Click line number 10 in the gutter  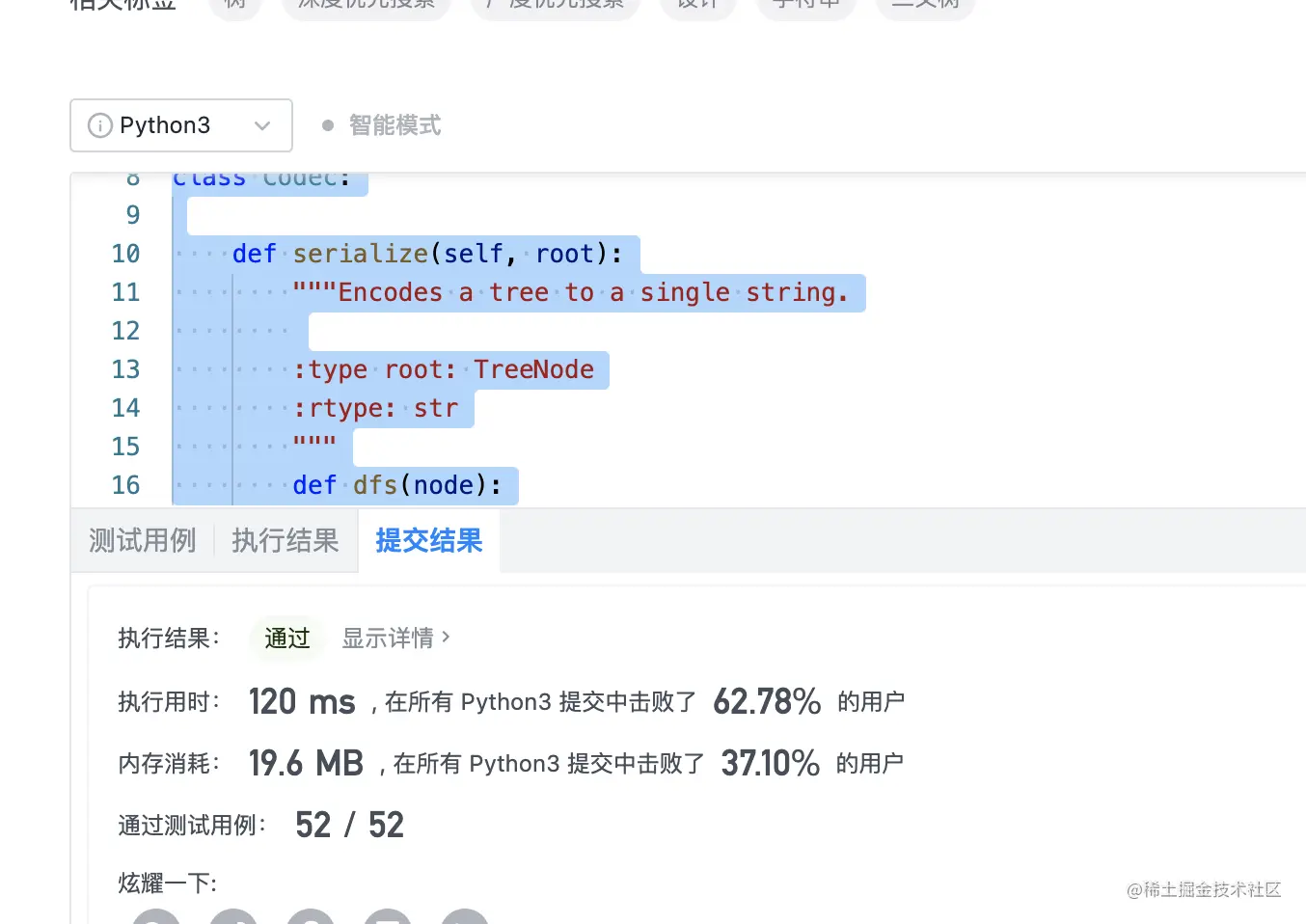point(125,254)
